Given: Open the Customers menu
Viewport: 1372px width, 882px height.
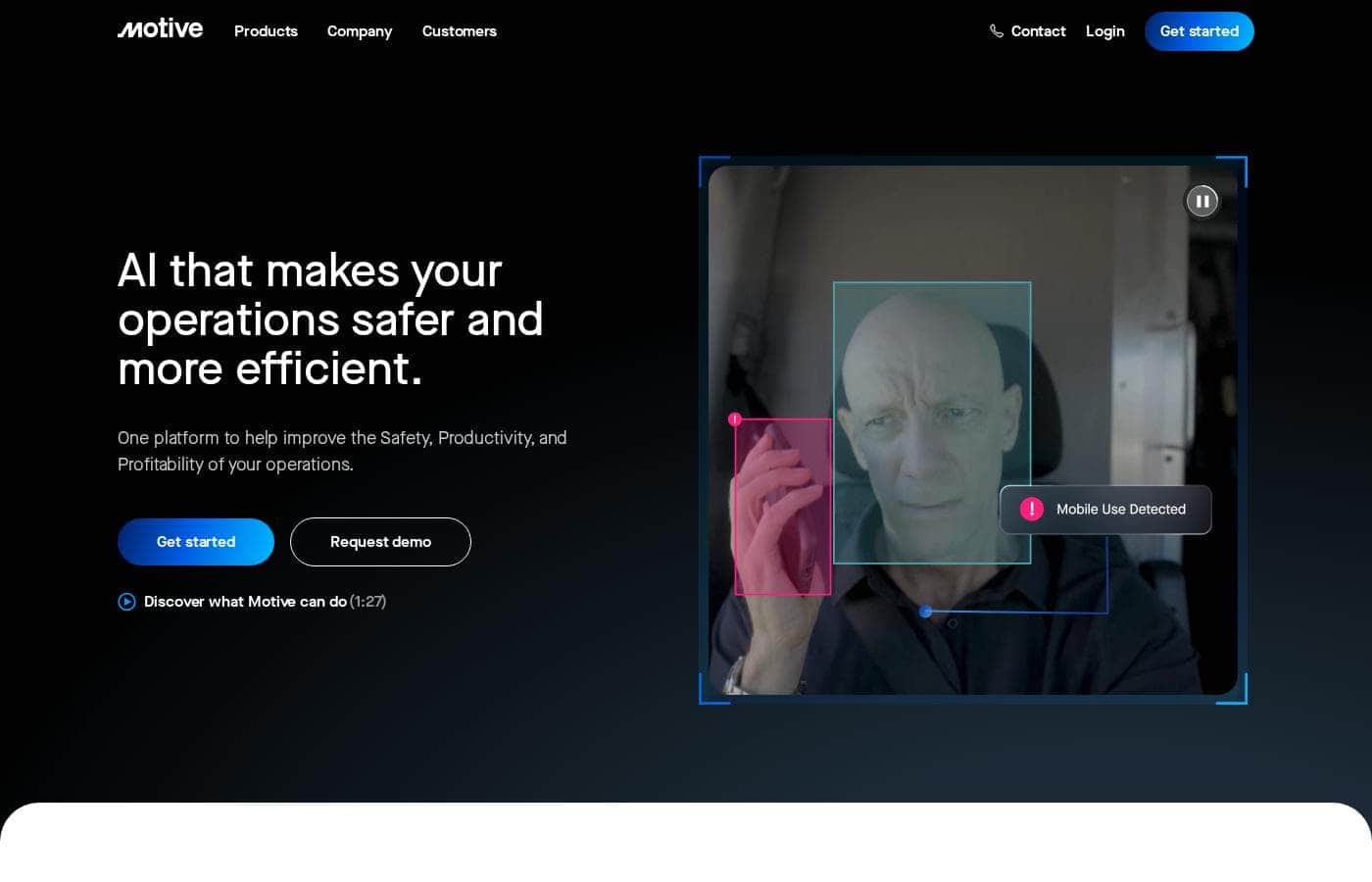Looking at the screenshot, I should (x=460, y=31).
